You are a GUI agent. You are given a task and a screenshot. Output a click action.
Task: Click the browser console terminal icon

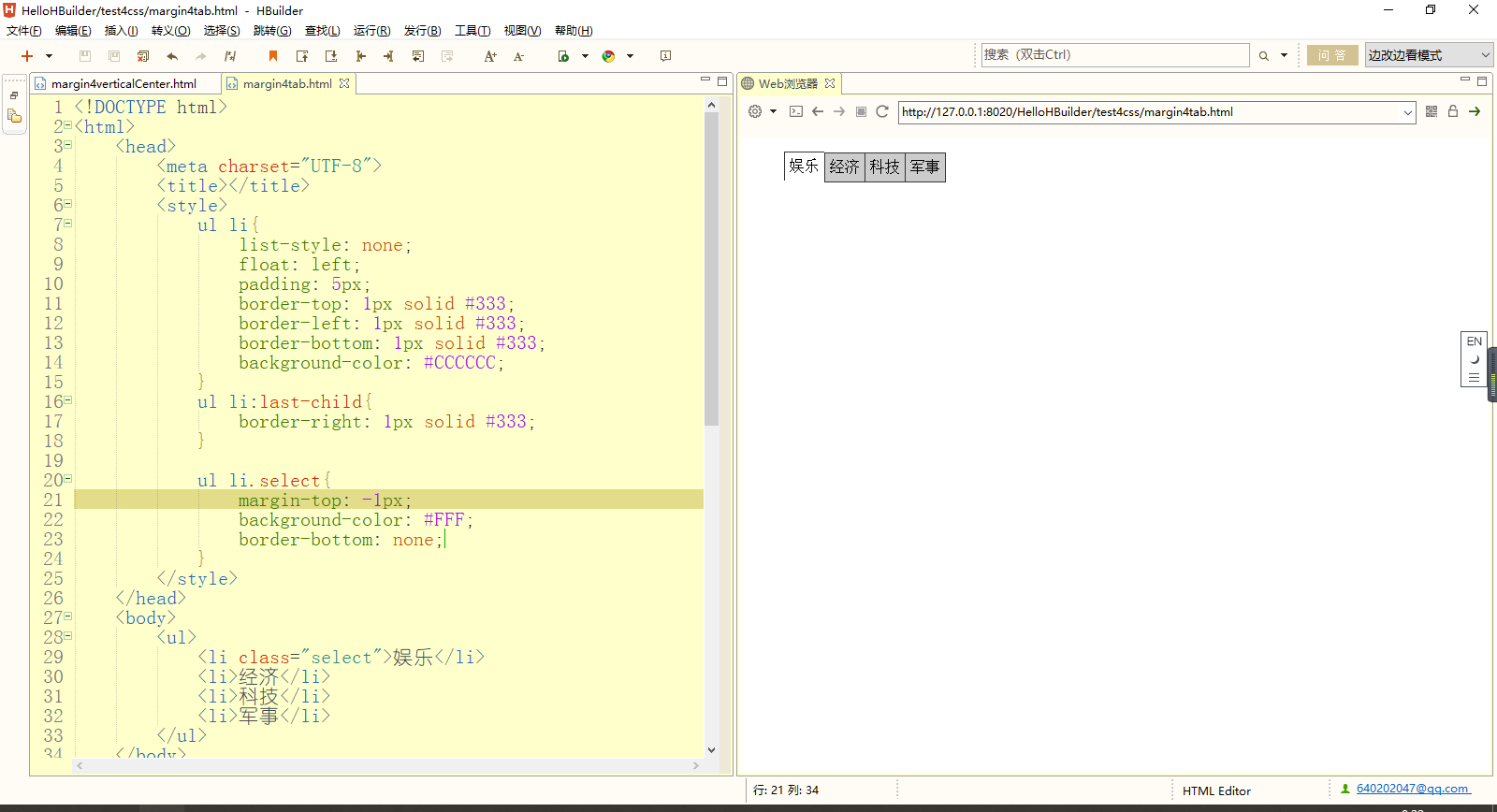click(796, 111)
